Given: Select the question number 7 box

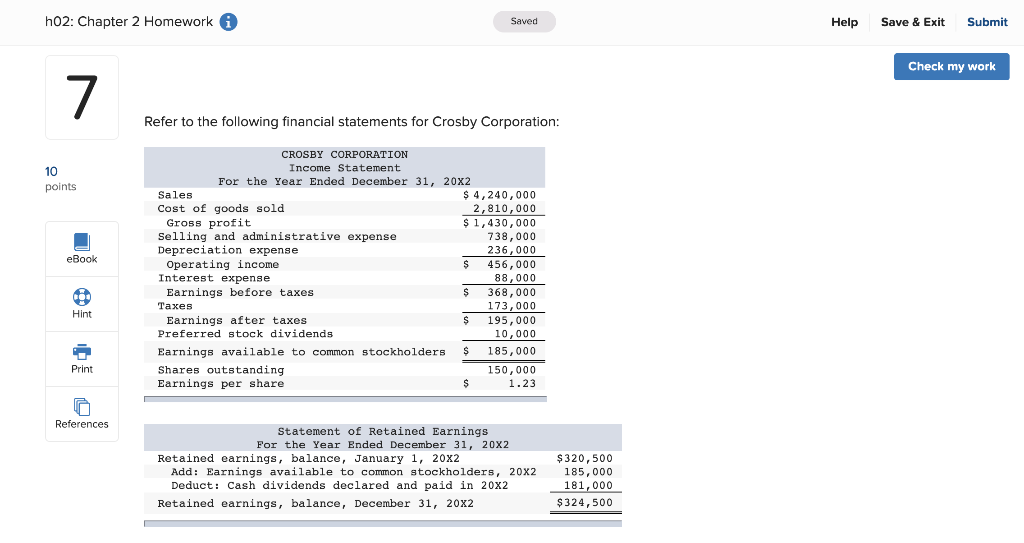Looking at the screenshot, I should [82, 97].
